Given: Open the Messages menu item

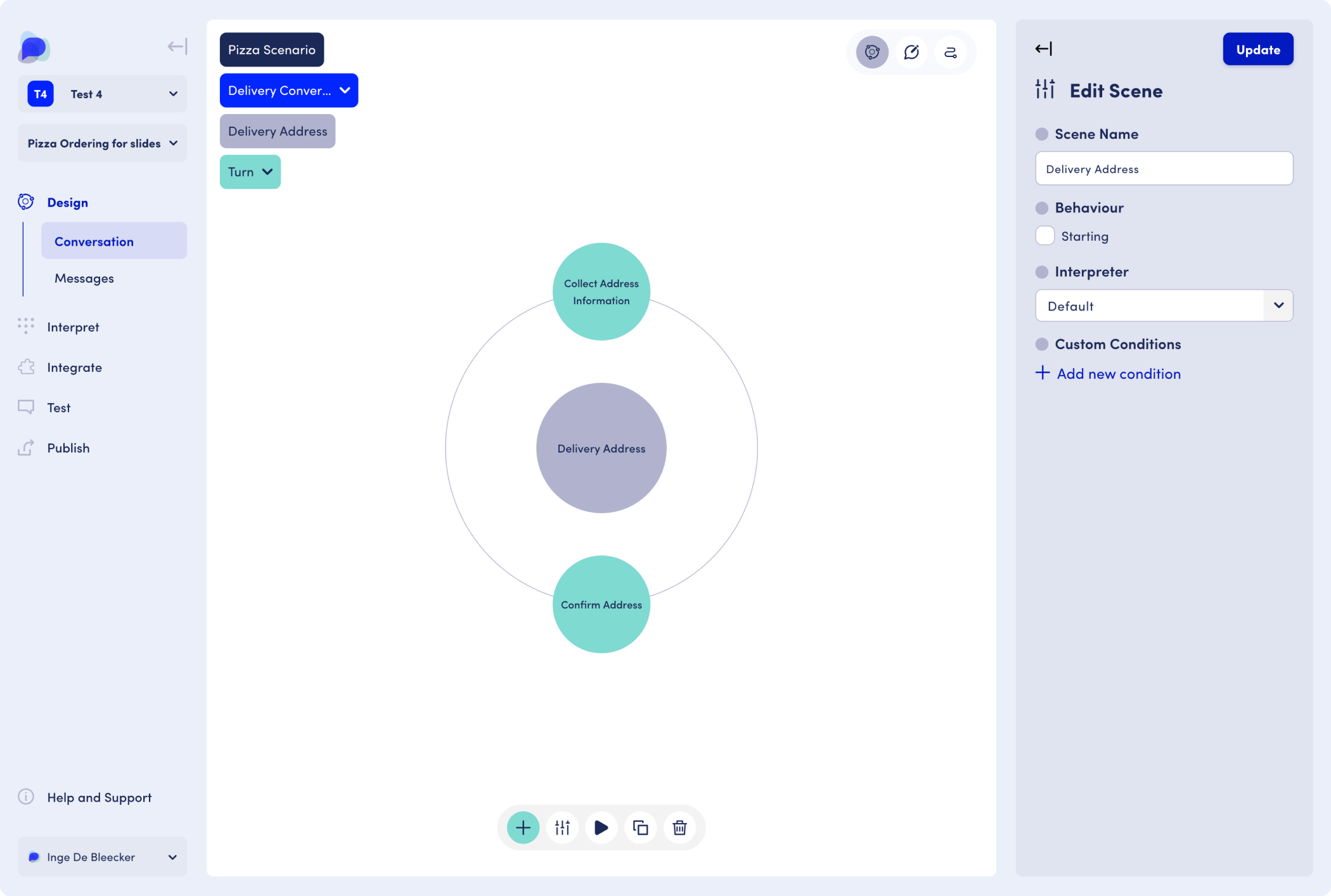Looking at the screenshot, I should coord(84,278).
